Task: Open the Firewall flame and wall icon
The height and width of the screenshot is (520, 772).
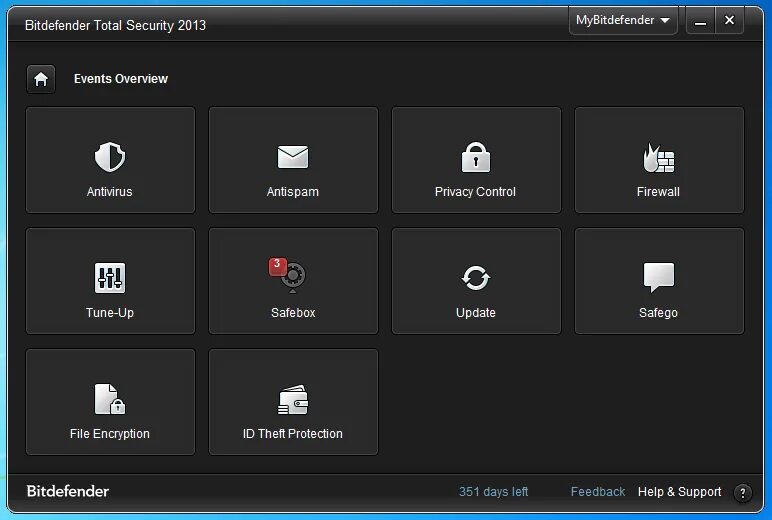Action: [x=659, y=158]
